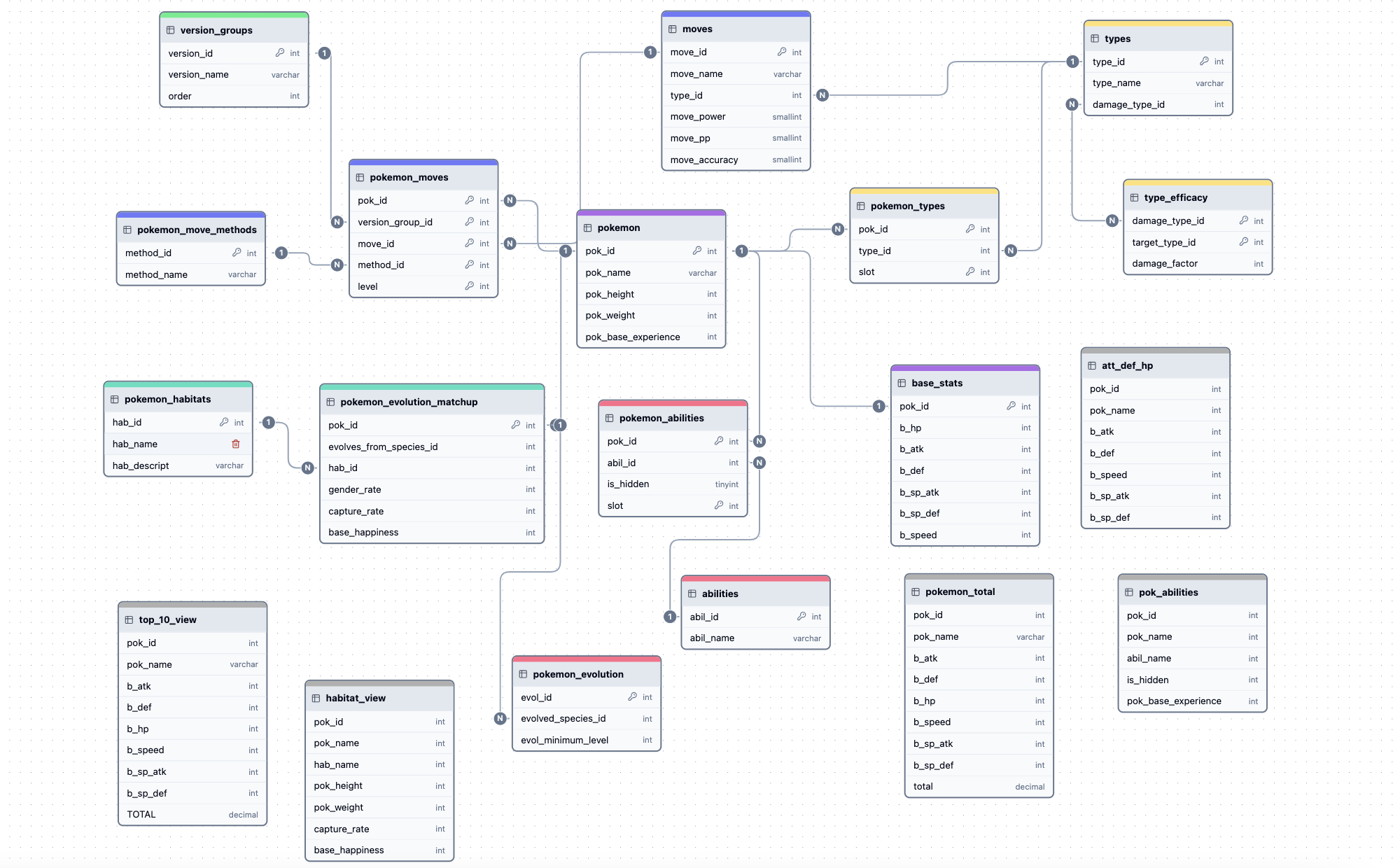Select pok_base_experience field in pokemon table
Screen dimensions: 1400x868
point(651,337)
